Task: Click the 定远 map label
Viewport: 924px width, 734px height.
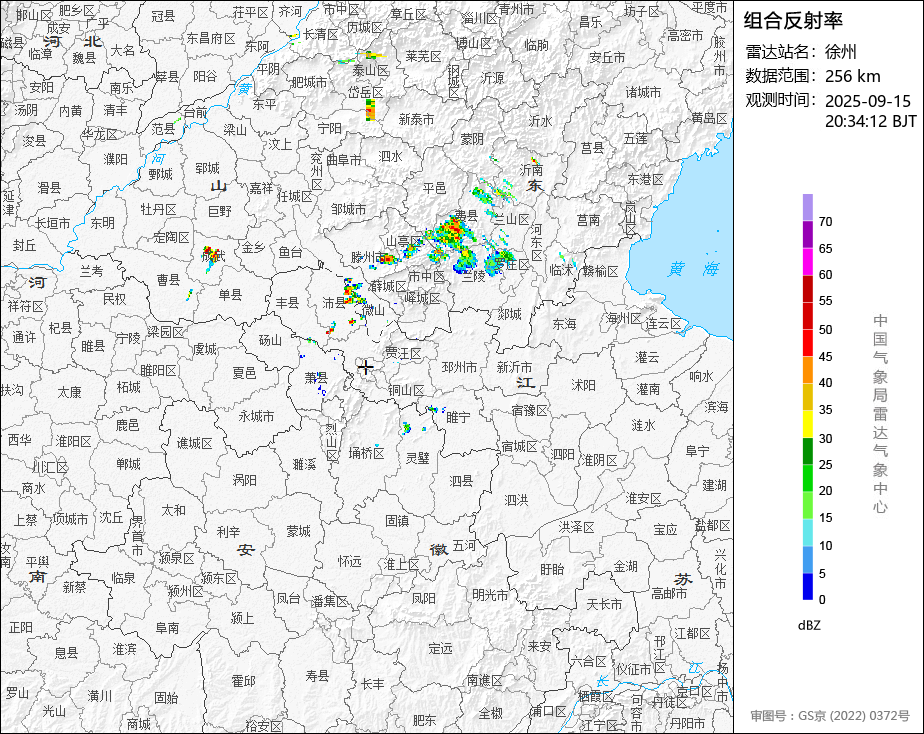Action: coord(440,649)
